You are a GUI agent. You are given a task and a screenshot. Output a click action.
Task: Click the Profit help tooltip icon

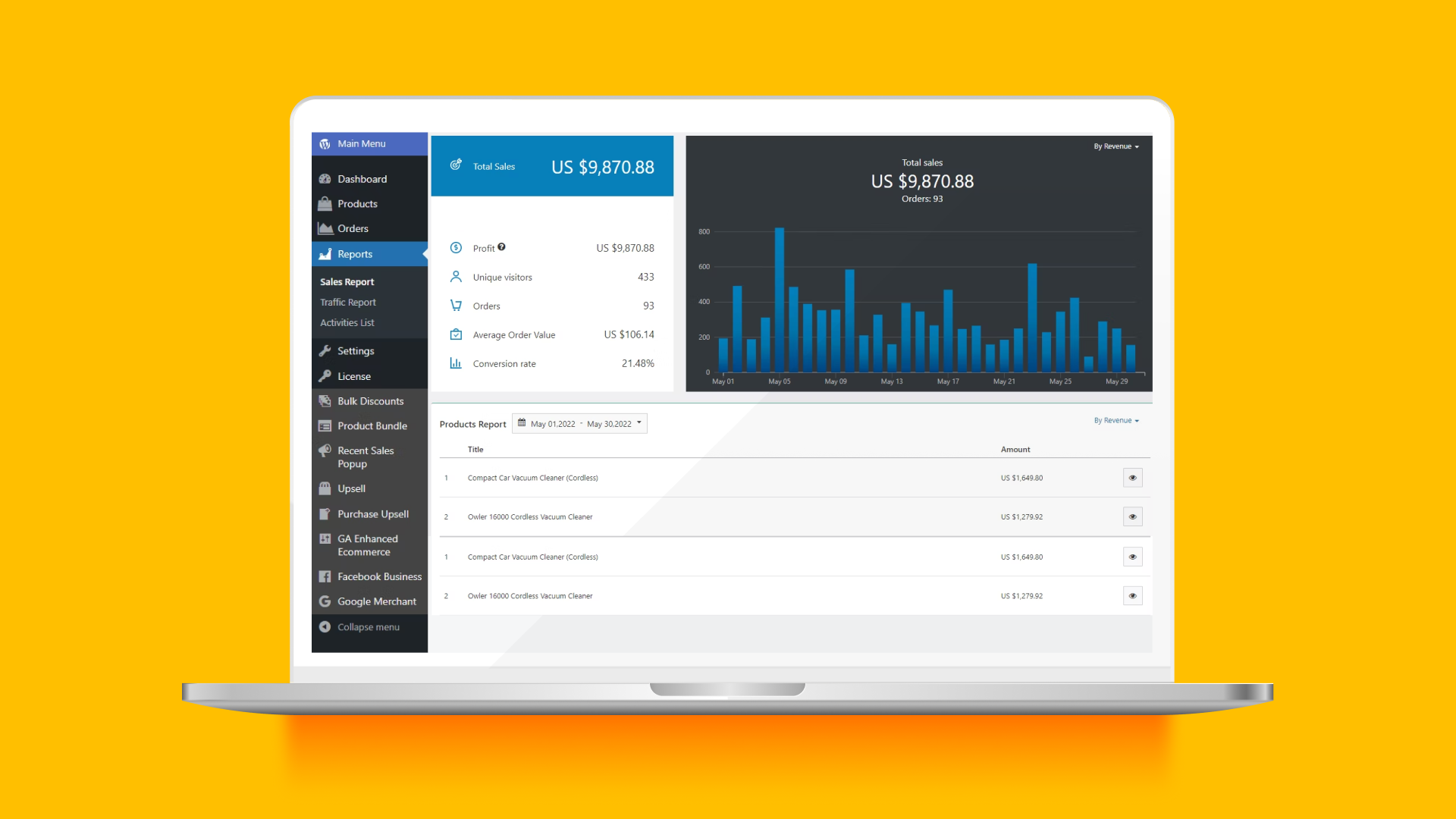click(502, 248)
